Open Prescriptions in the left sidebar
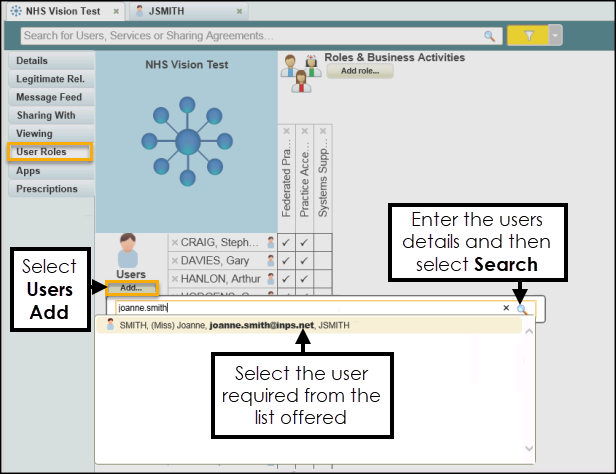The width and height of the screenshot is (616, 474). [x=46, y=189]
